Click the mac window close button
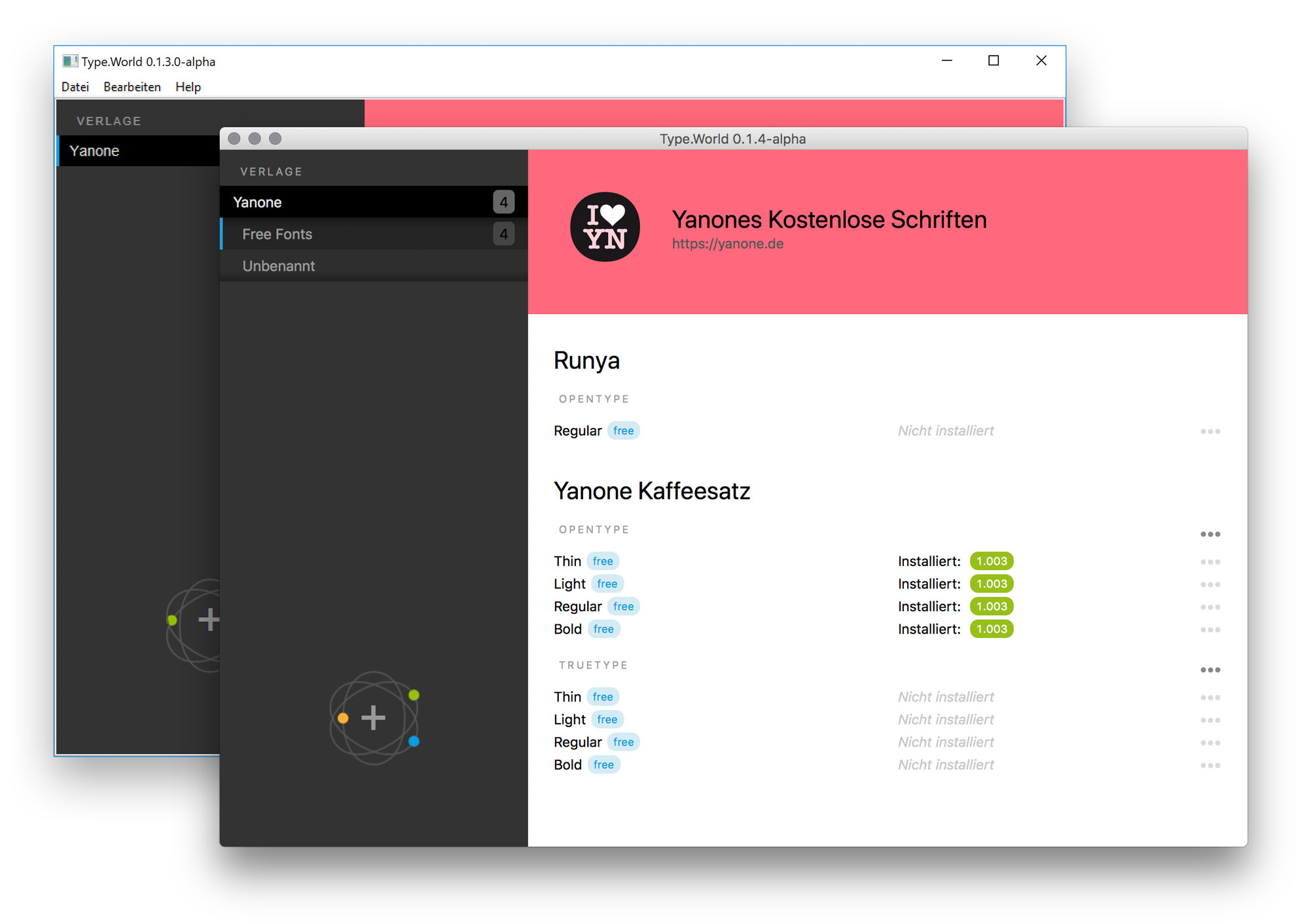Image resolution: width=1309 pixels, height=924 pixels. 234,139
